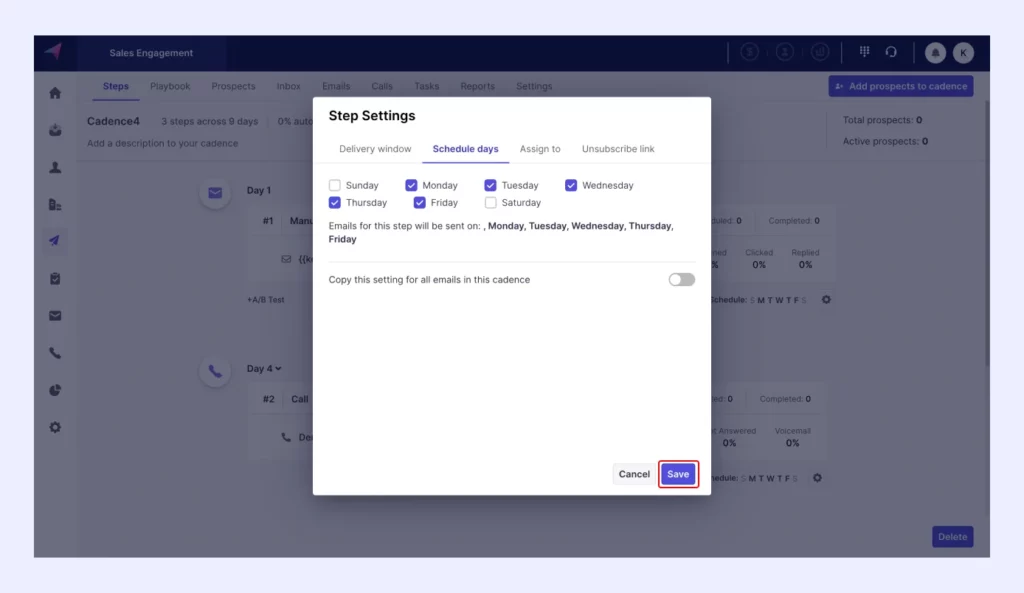Open the schedule settings gear near step one
This screenshot has width=1024, height=593.
pyautogui.click(x=826, y=299)
